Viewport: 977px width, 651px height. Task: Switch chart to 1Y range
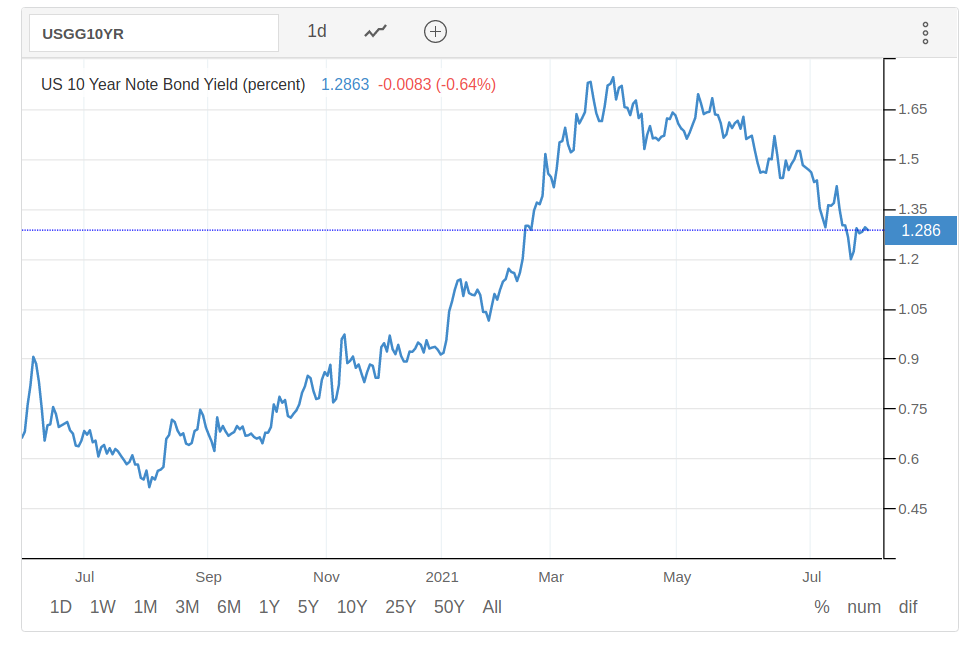click(x=269, y=607)
